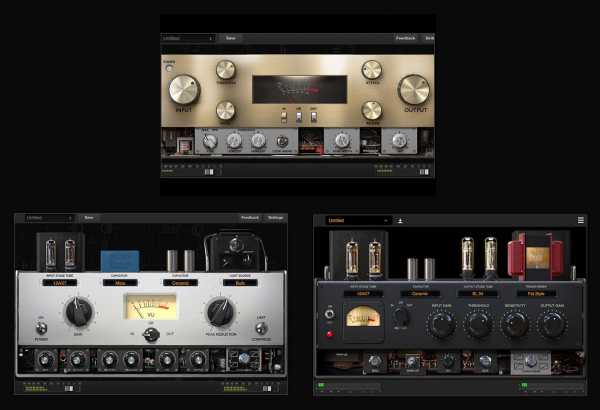Click Feedback in the gold unit window

tap(405, 38)
